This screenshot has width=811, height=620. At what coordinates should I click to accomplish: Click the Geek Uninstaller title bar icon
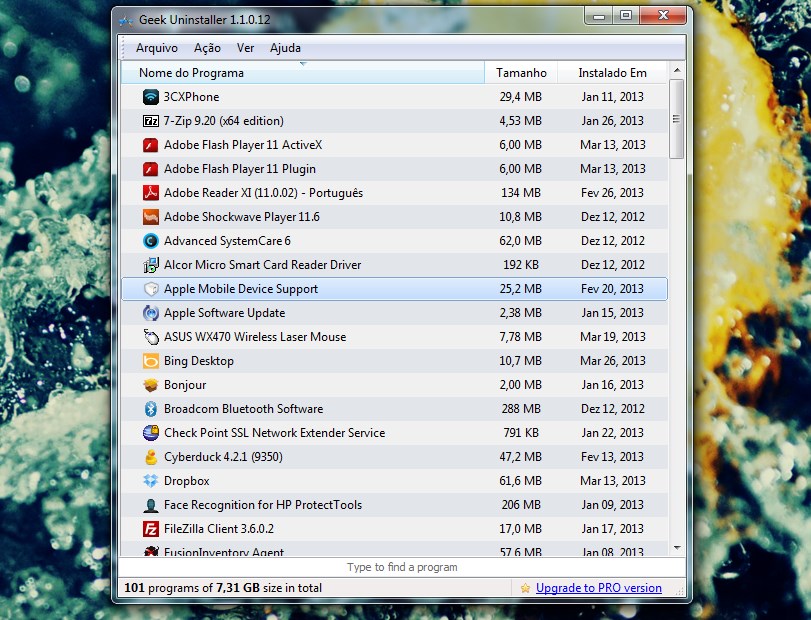(126, 20)
